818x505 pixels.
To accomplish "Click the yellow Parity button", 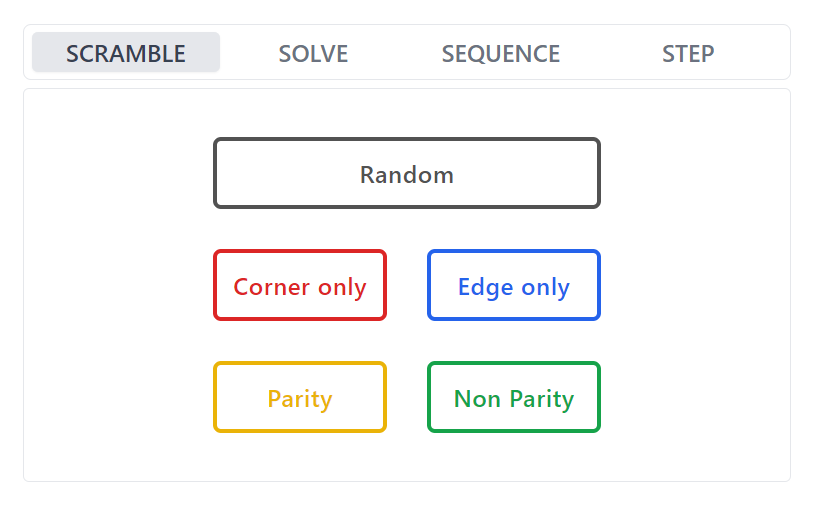I will [299, 398].
